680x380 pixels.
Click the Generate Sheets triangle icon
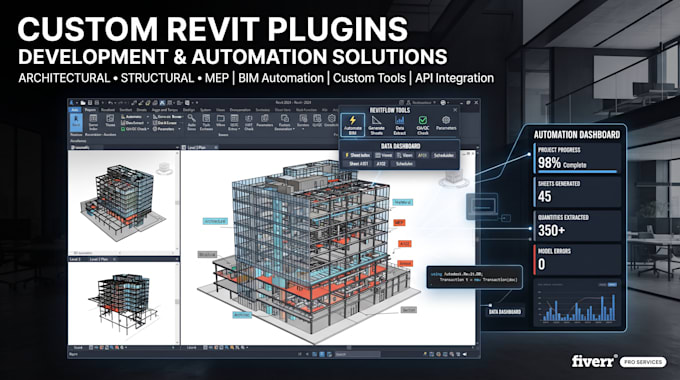[x=376, y=120]
